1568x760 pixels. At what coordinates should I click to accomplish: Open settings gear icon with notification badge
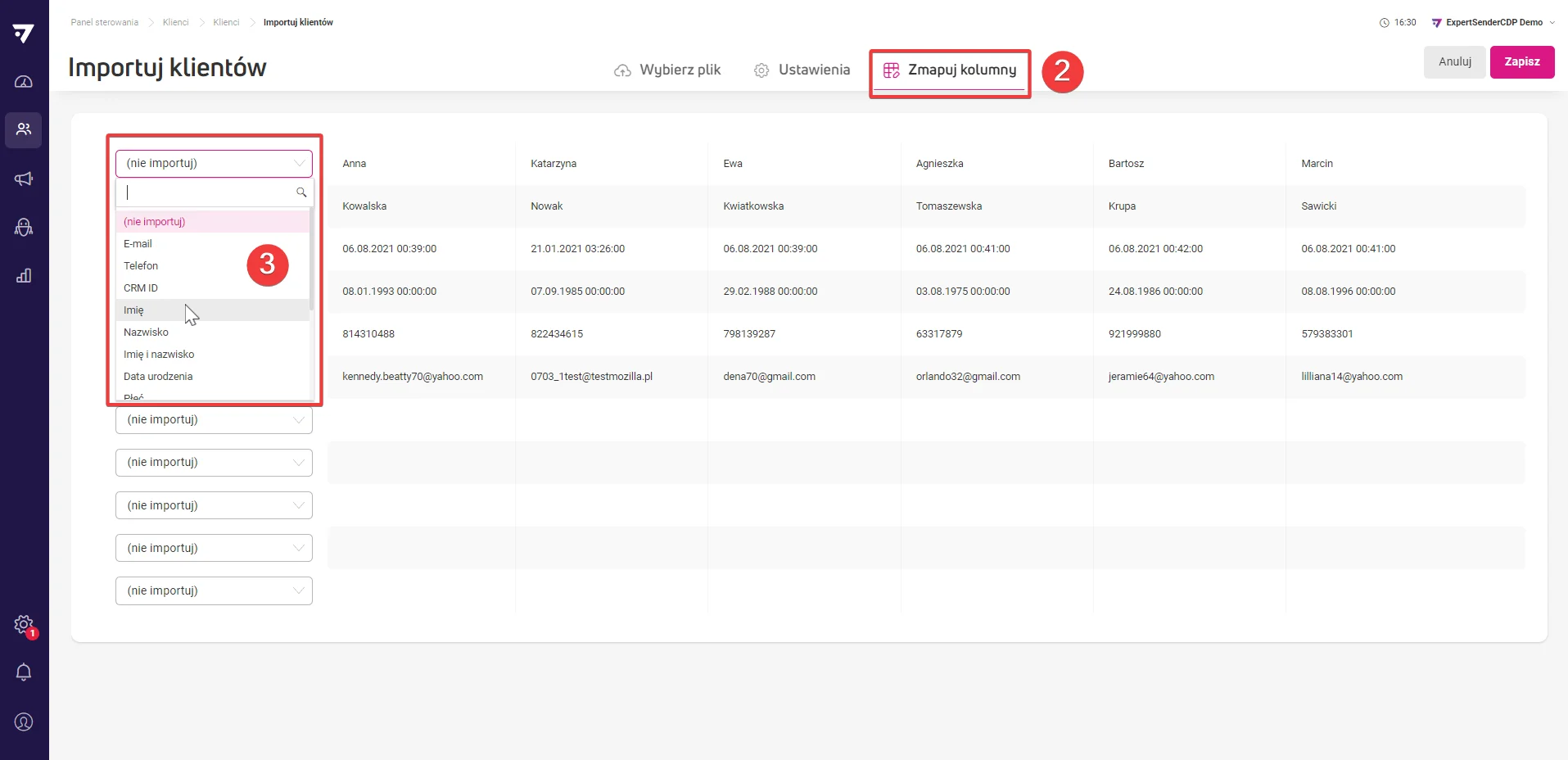(x=24, y=625)
